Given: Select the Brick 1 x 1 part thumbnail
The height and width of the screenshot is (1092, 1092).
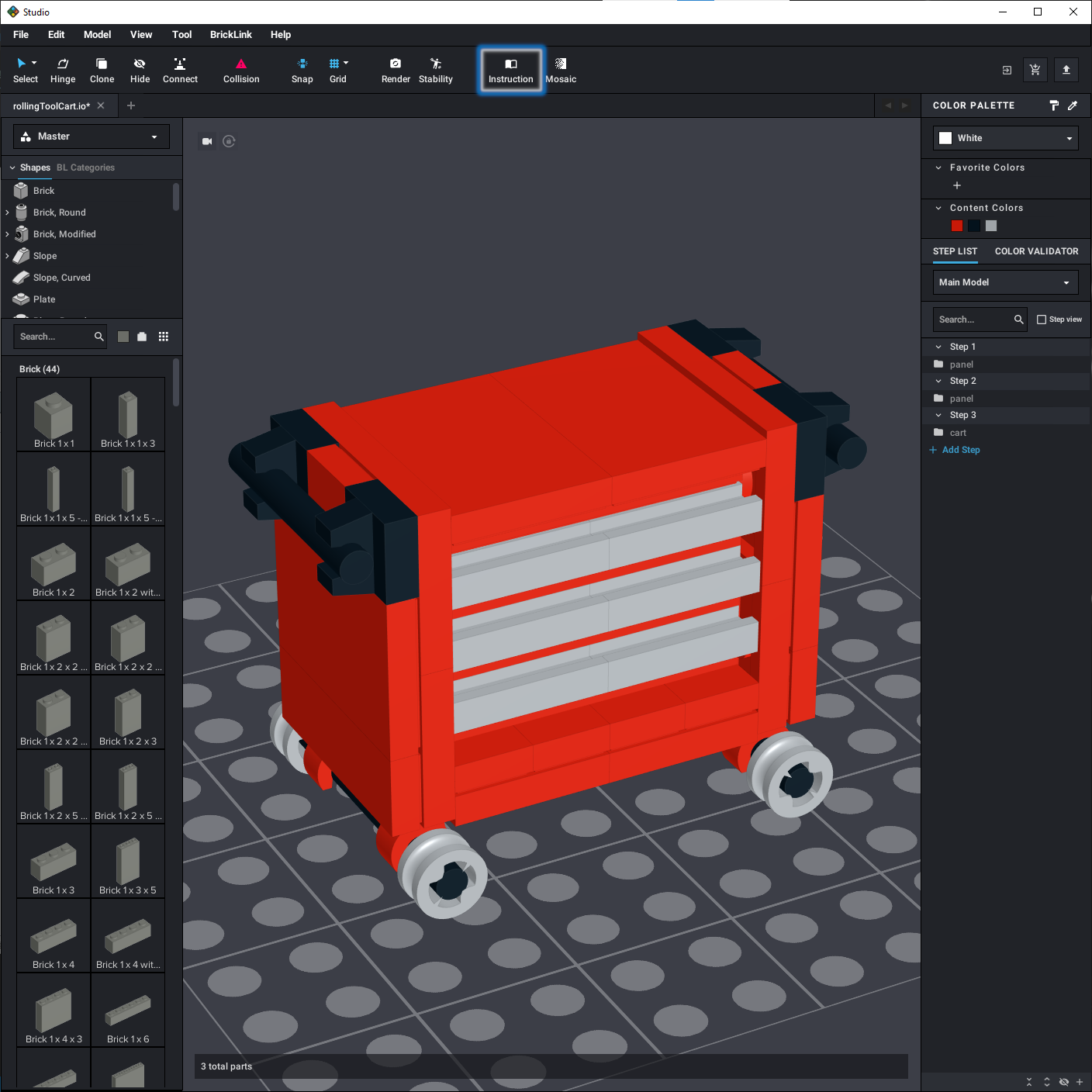Looking at the screenshot, I should [x=54, y=414].
